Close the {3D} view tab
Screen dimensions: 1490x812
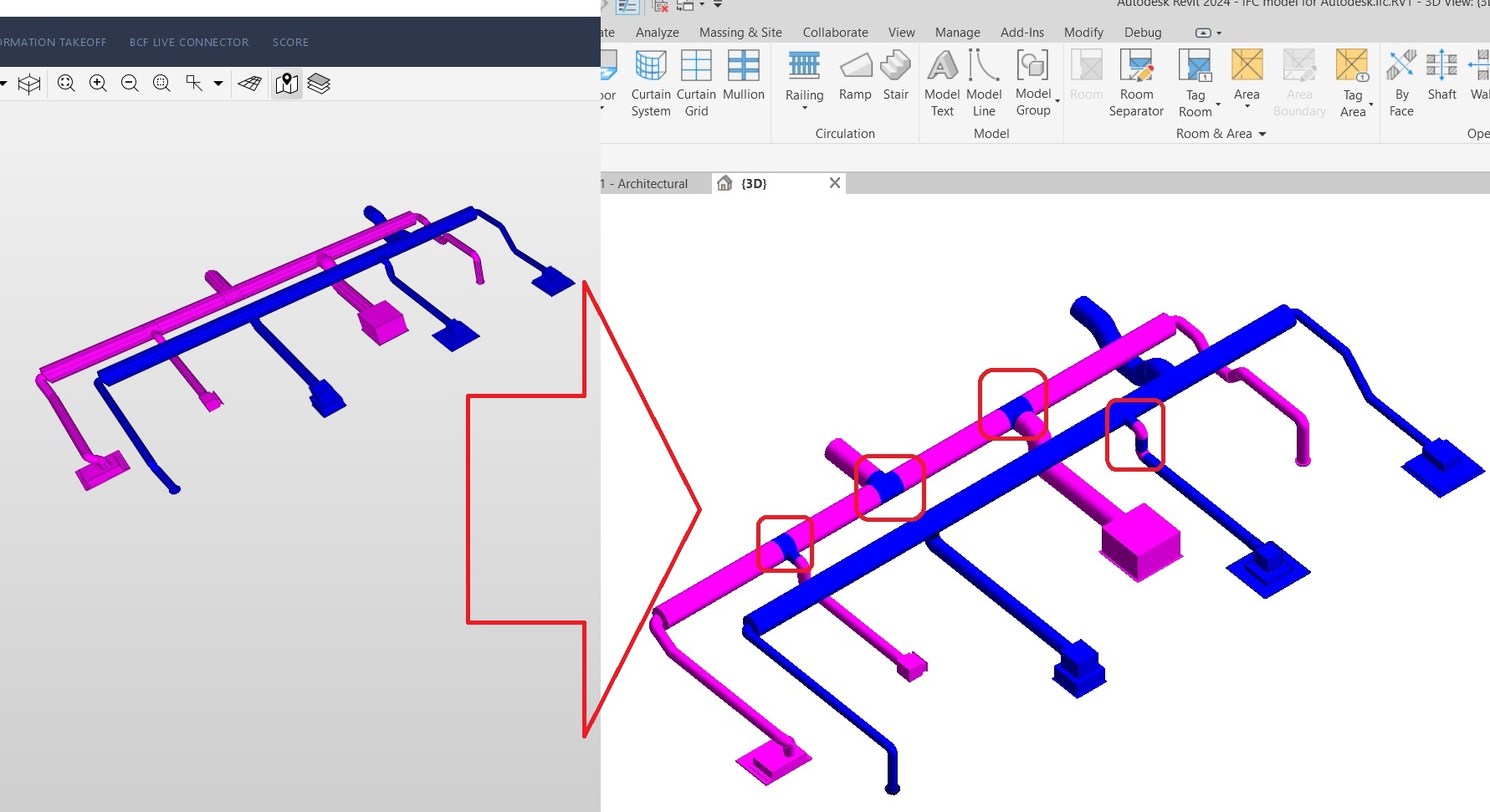click(x=833, y=183)
